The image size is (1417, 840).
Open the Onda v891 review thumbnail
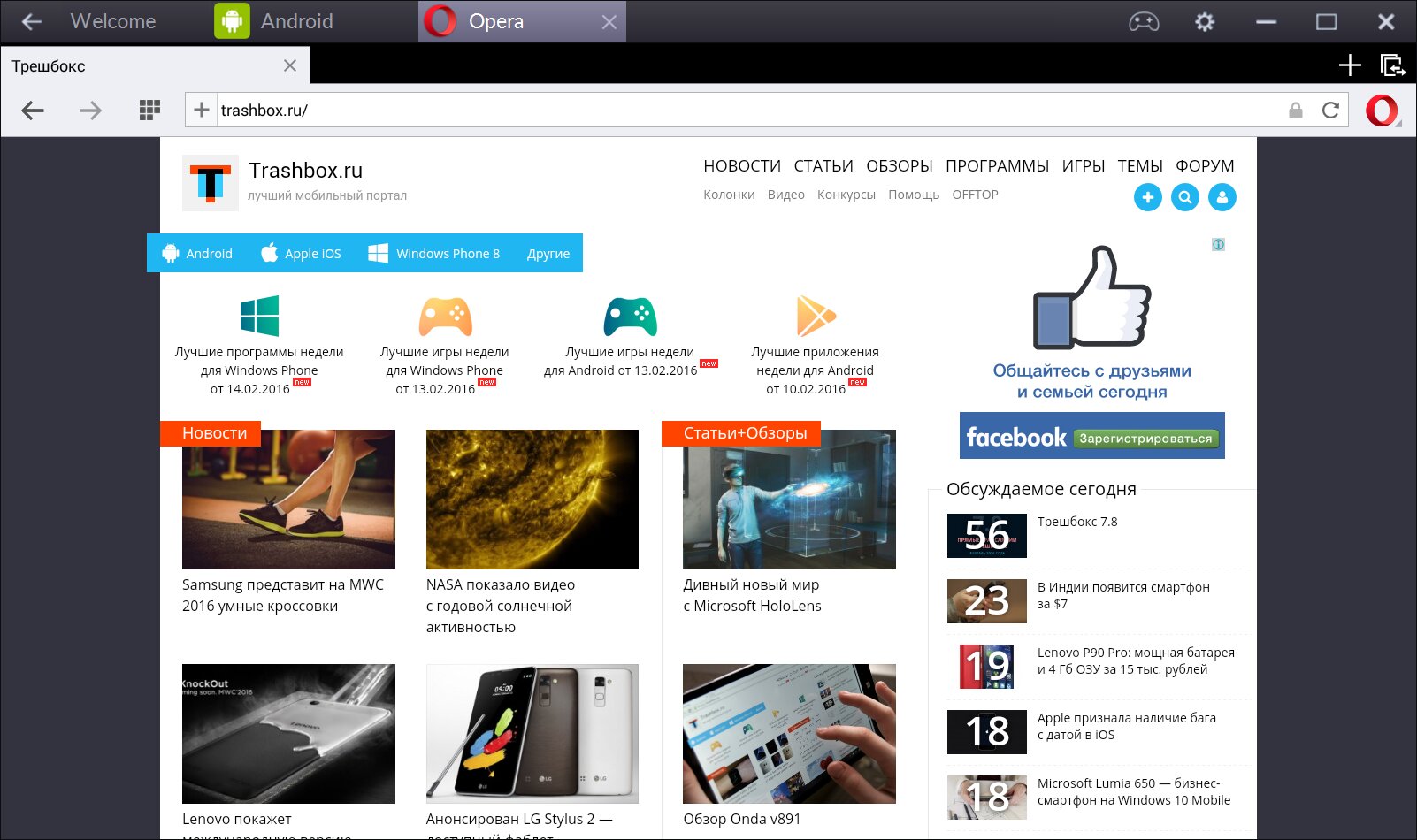point(789,734)
